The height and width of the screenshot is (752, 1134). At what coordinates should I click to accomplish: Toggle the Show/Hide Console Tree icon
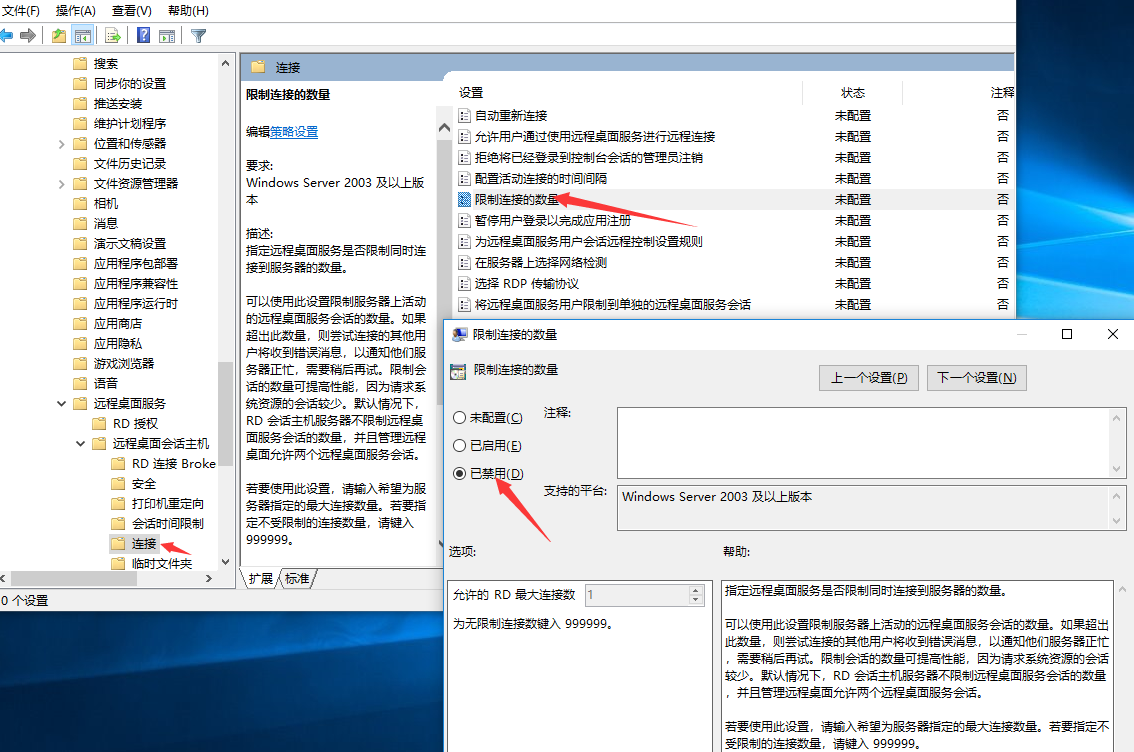(83, 36)
